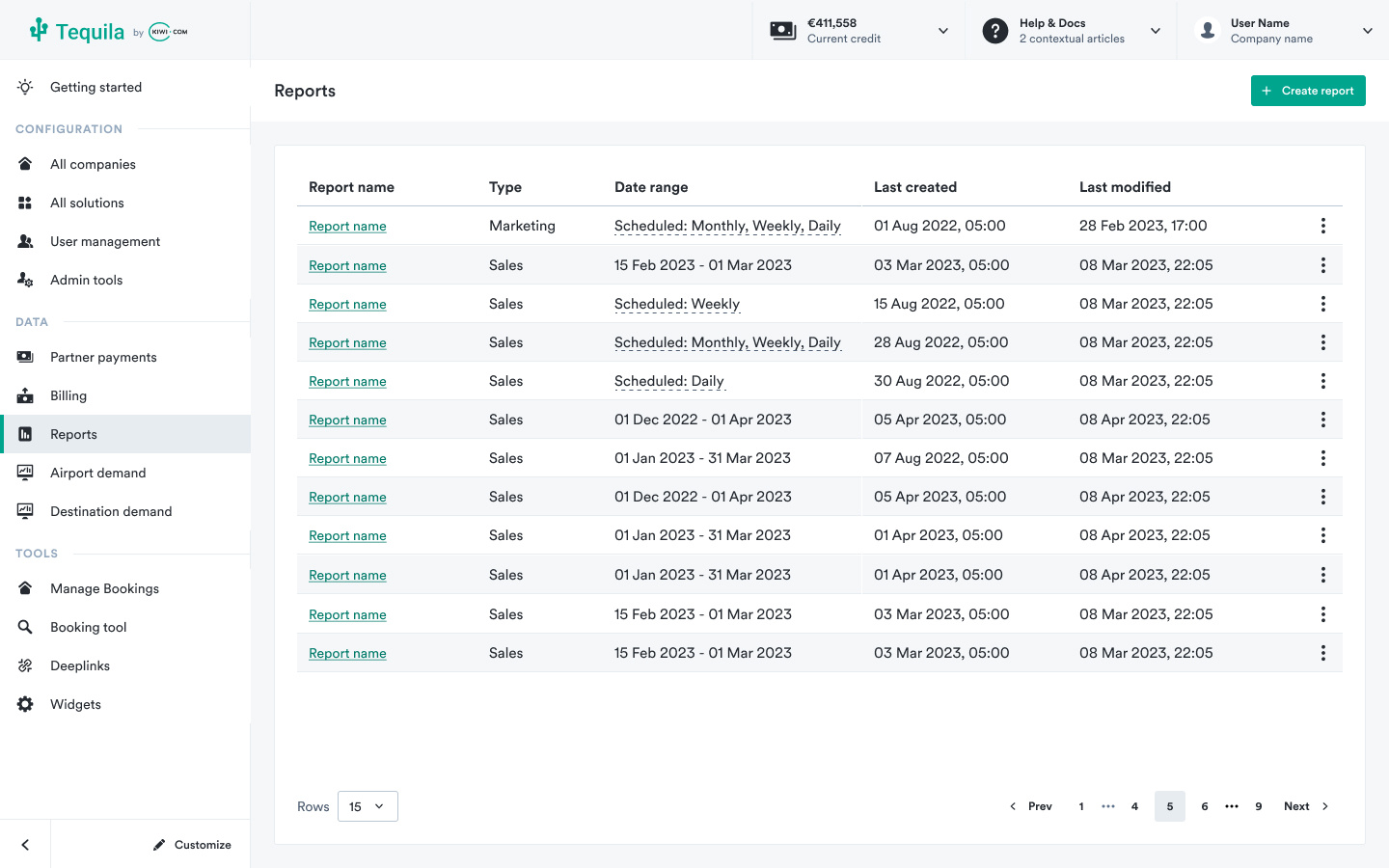
Task: Jump to page 9 in pagination
Action: 1258,806
